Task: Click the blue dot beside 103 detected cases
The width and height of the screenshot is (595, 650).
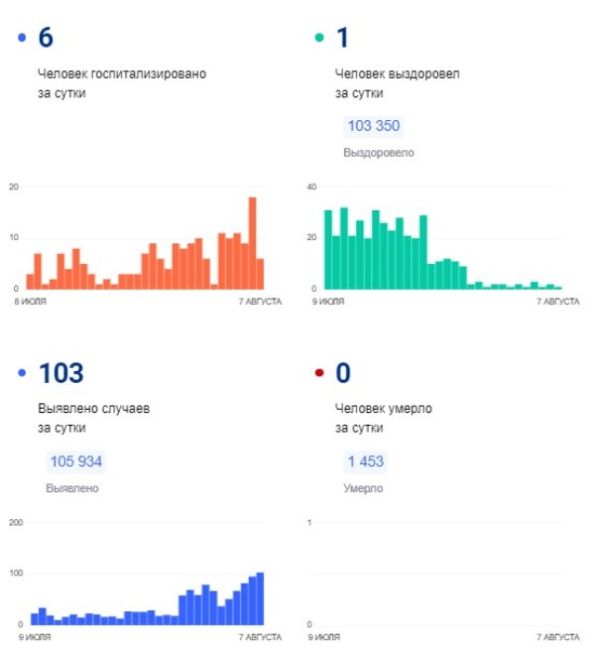Action: tap(22, 373)
